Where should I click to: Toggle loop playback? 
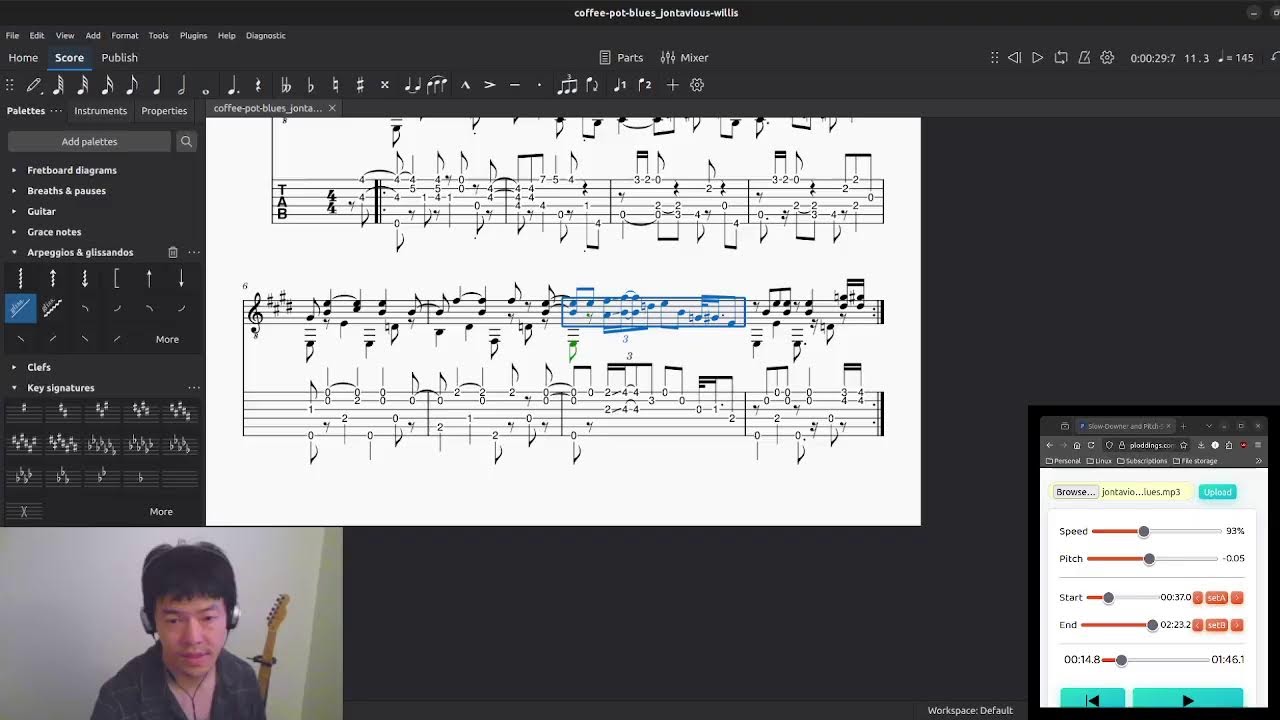(x=1061, y=58)
